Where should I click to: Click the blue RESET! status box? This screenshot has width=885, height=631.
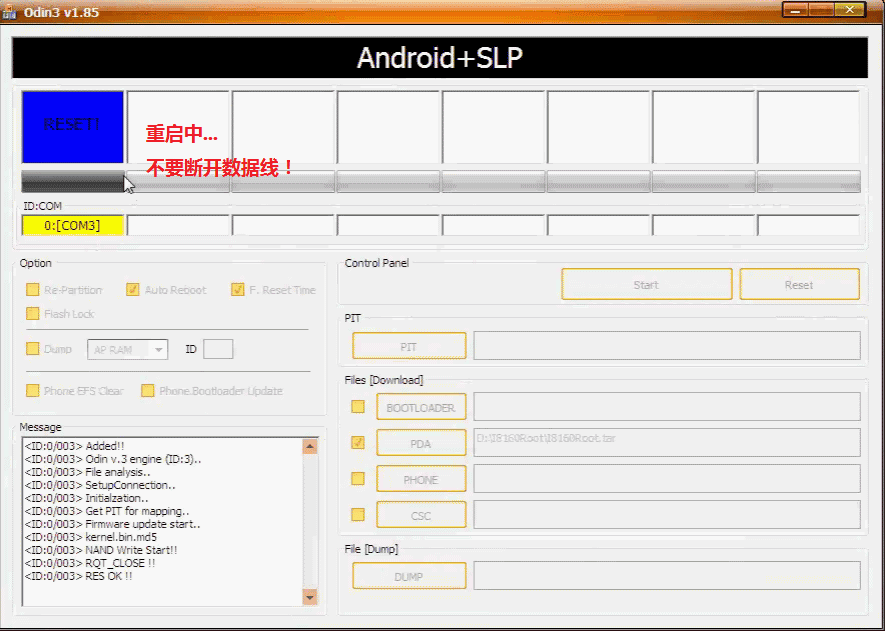tap(73, 127)
